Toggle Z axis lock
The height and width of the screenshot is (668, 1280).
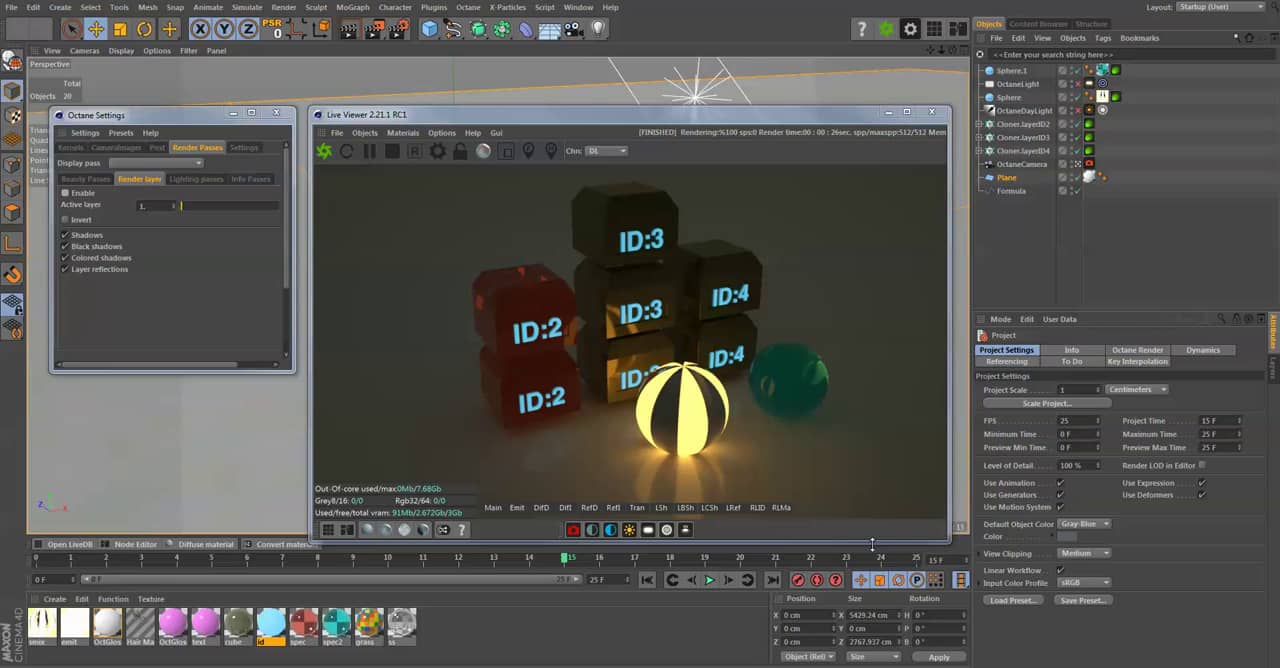(x=249, y=29)
